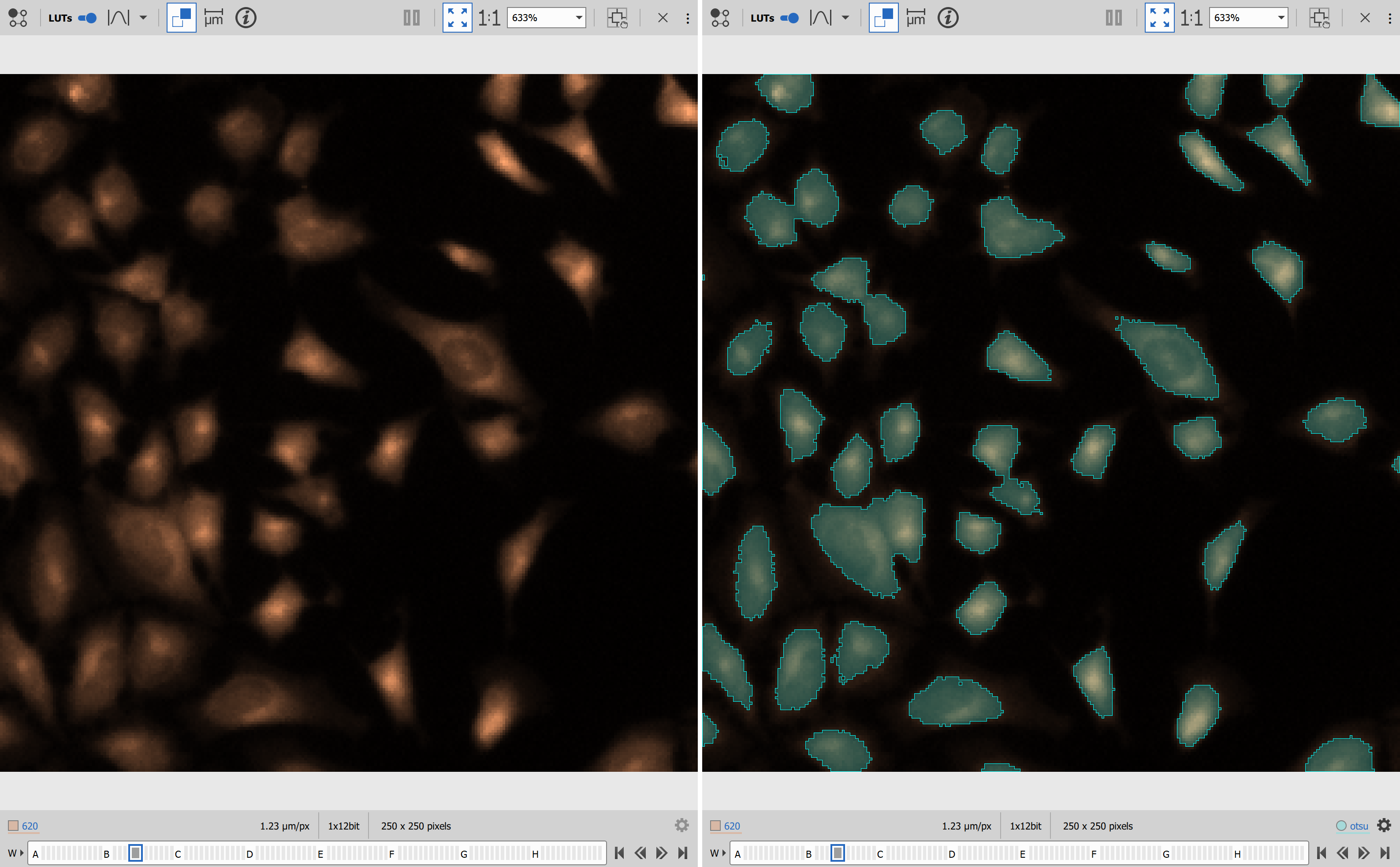Jump to last well in left viewer
The width and height of the screenshot is (1400, 867).
[683, 853]
